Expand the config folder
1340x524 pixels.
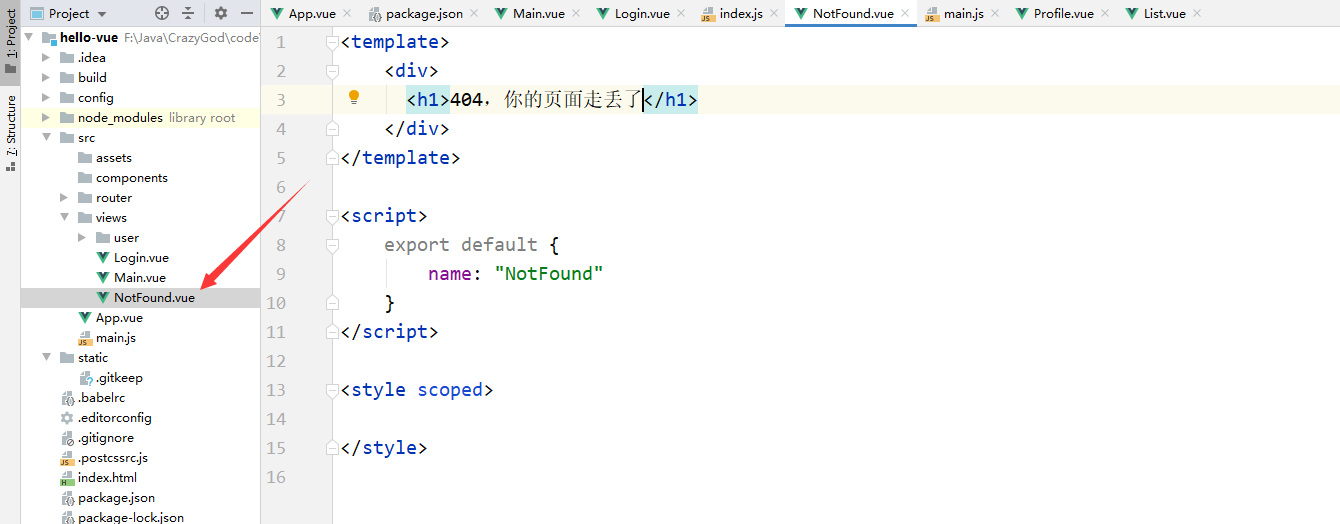point(46,97)
